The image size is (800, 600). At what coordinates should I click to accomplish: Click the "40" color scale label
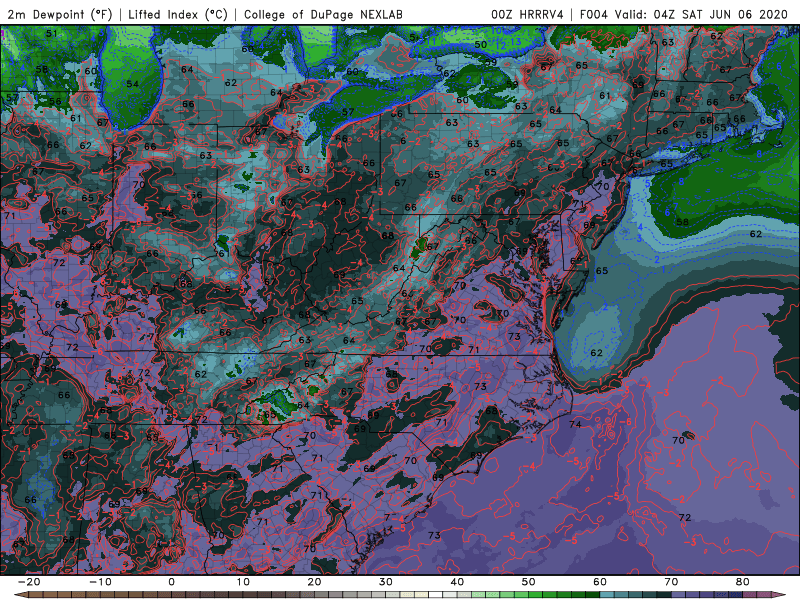pyautogui.click(x=457, y=582)
